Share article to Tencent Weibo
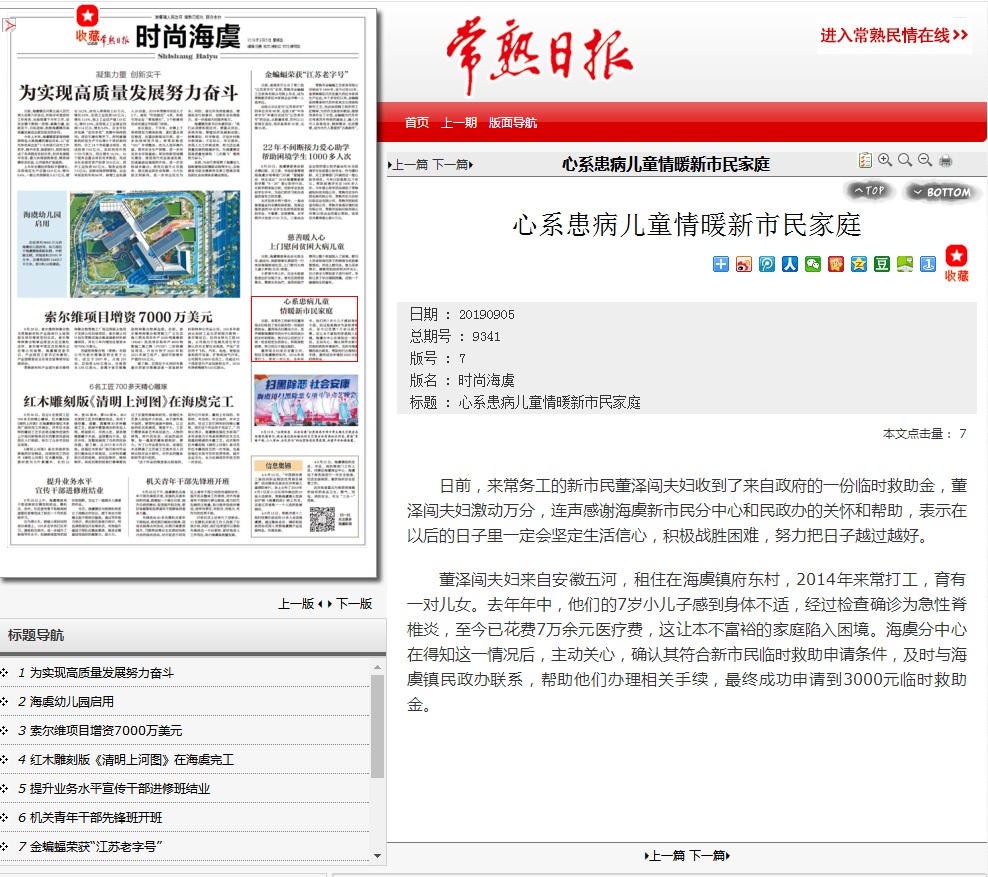Screen dimensions: 988x877 (x=767, y=264)
